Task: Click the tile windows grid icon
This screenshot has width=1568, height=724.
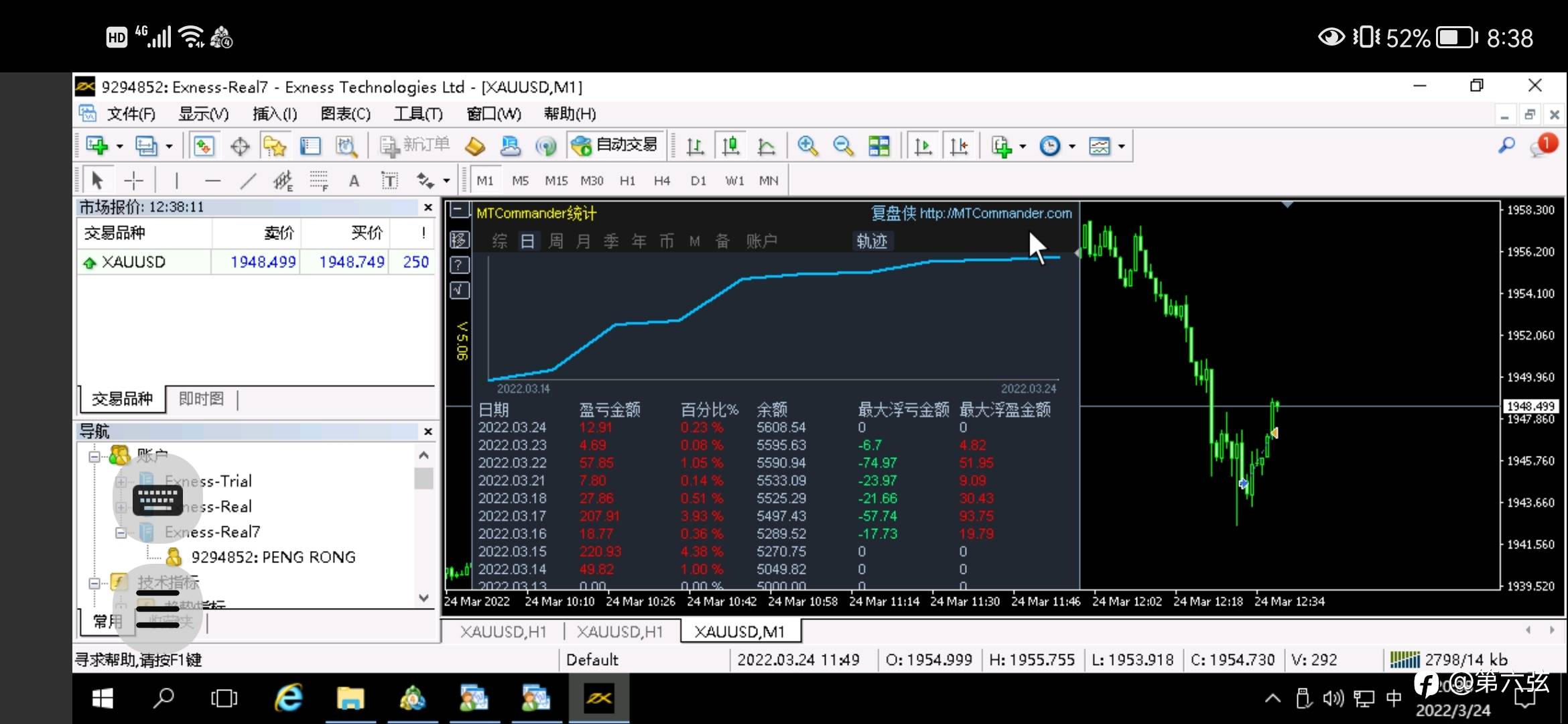Action: point(878,145)
